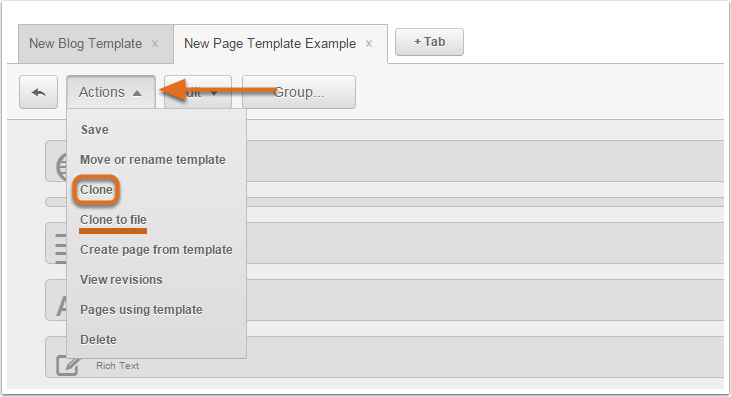This screenshot has height=397, width=731.
Task: Choose Create page from template
Action: (x=156, y=250)
